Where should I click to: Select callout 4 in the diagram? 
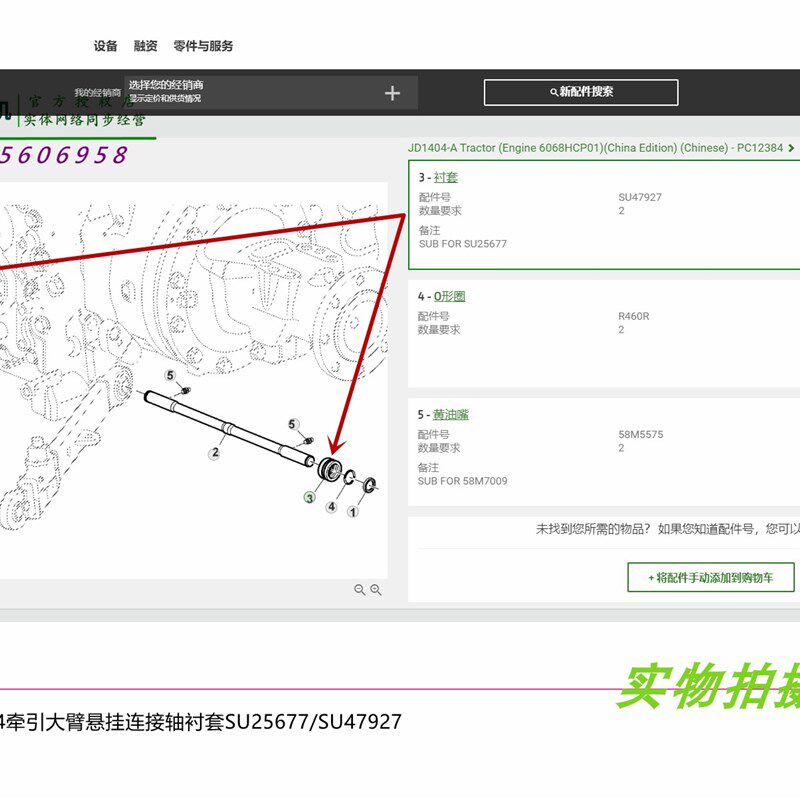332,507
